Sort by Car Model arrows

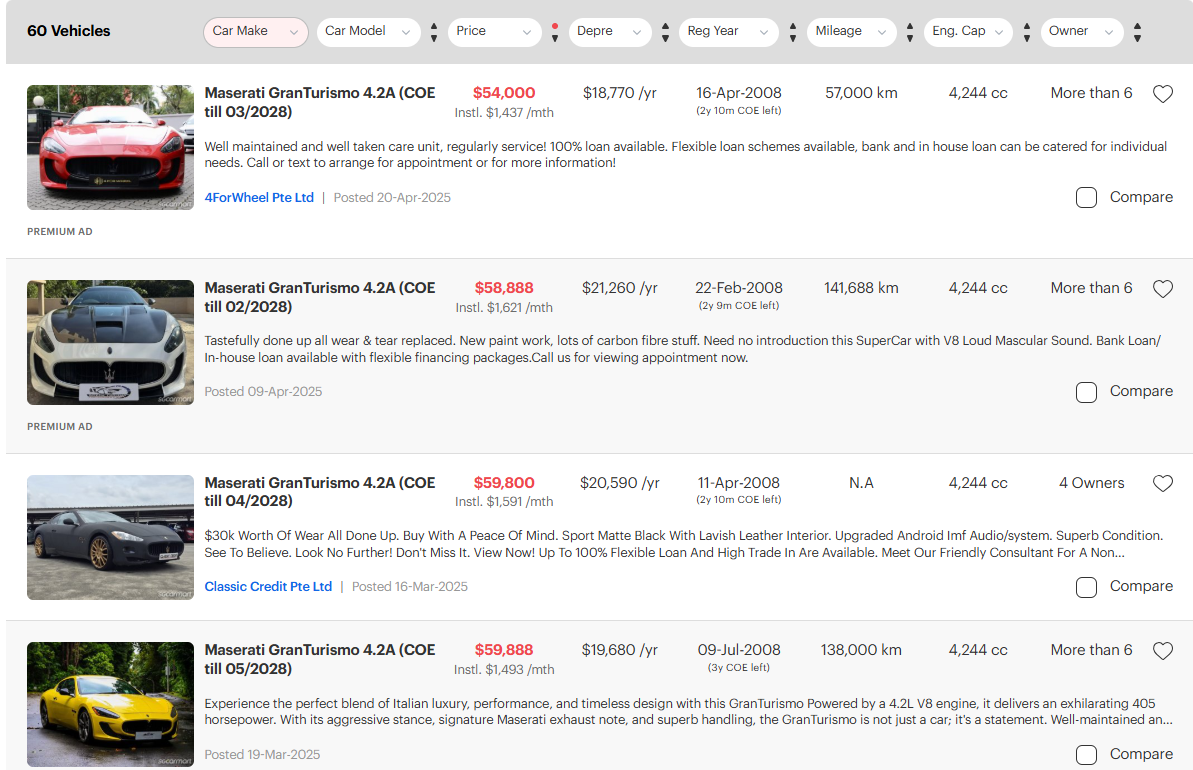coord(434,32)
